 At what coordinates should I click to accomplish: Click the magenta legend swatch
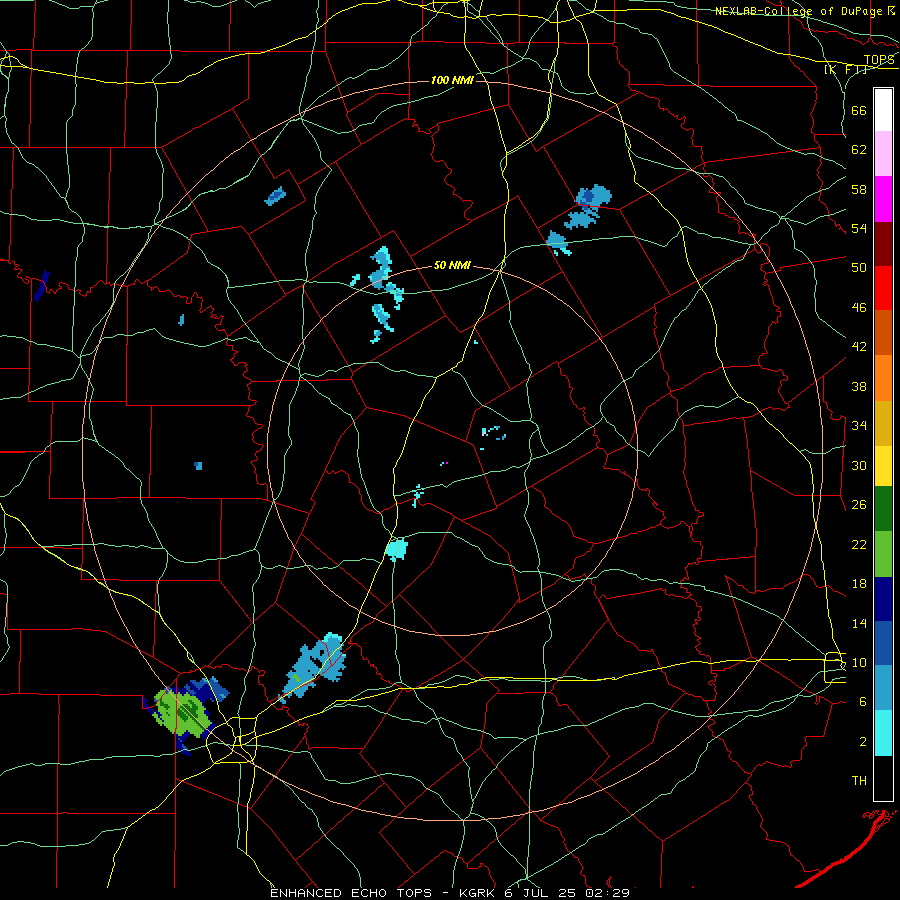(x=883, y=199)
